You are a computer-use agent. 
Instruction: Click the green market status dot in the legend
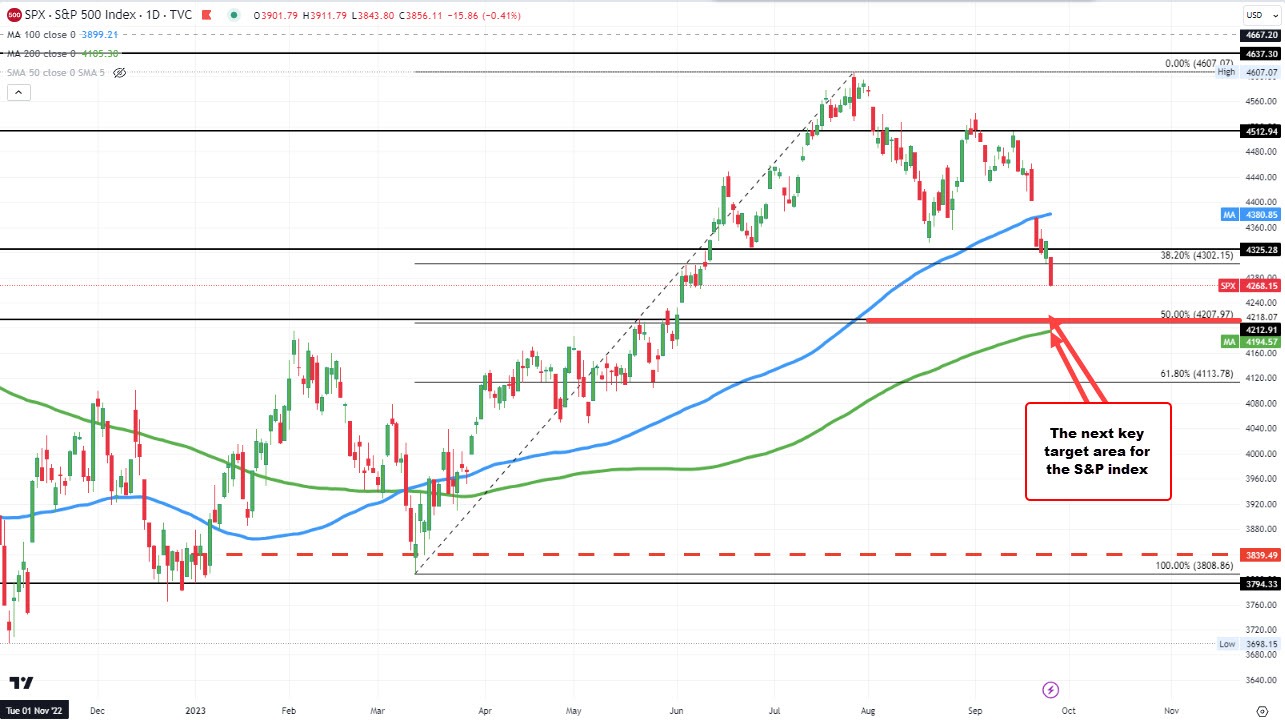pos(234,15)
